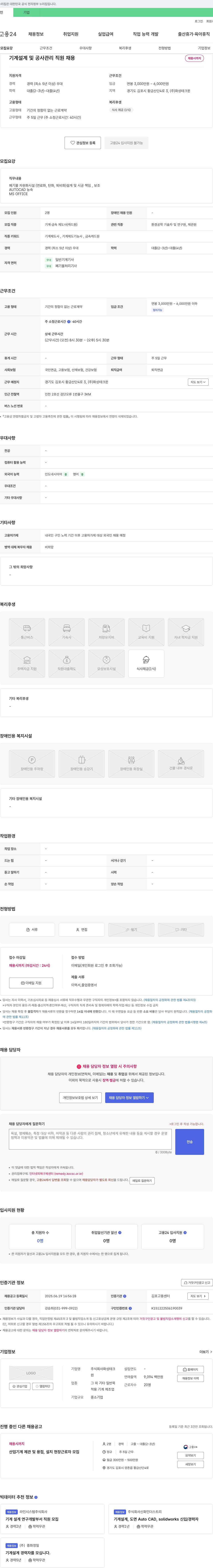The height and width of the screenshot is (1568, 213).
Task: Open the 직업 능력 개발 menu
Action: 145,34
